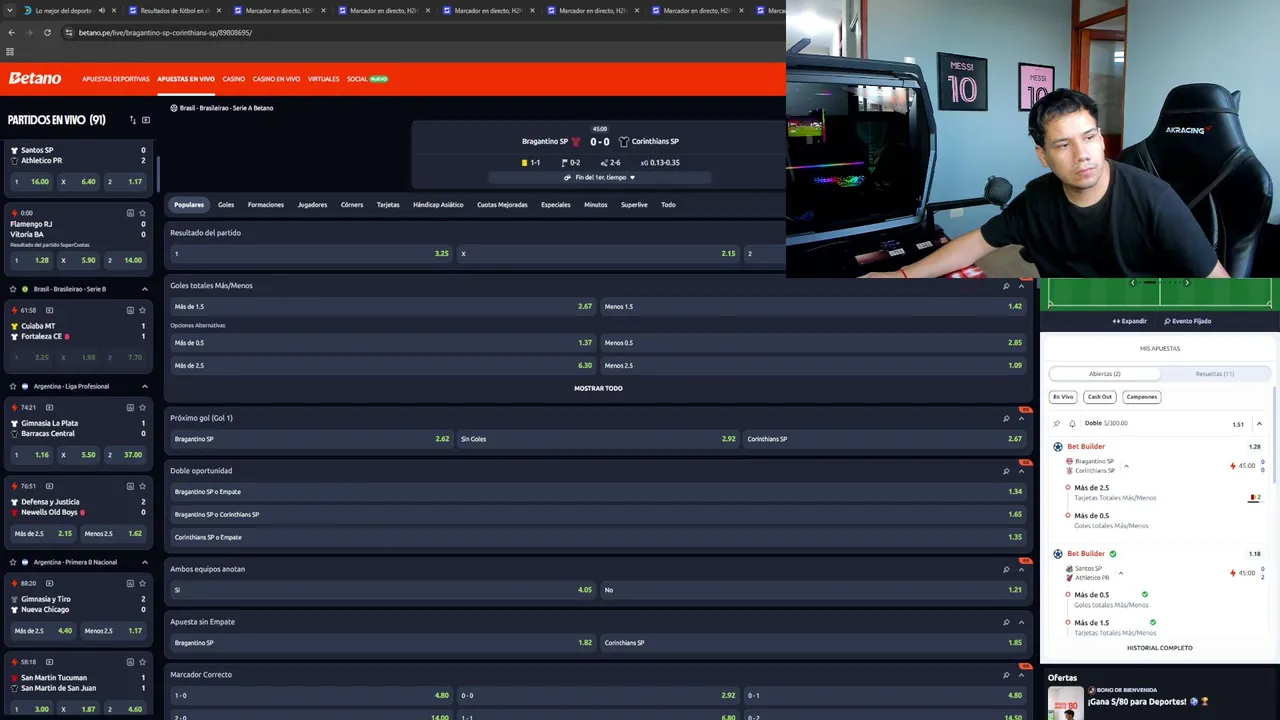Collapse the Brasil Brasileirao Serie B section
This screenshot has width=1280, height=720.
pyautogui.click(x=145, y=289)
